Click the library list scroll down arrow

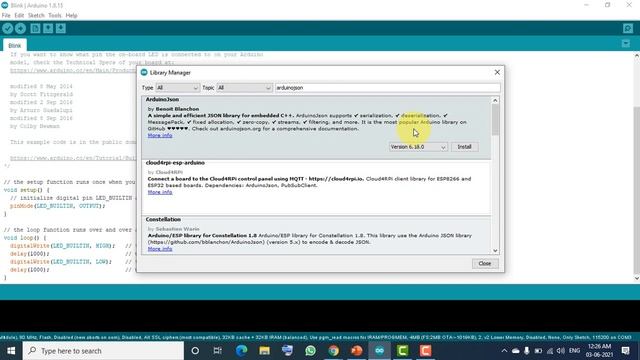point(495,251)
